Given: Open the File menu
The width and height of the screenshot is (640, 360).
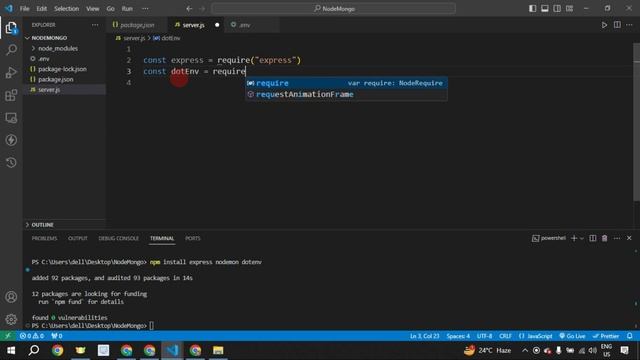Looking at the screenshot, I should (24, 9).
